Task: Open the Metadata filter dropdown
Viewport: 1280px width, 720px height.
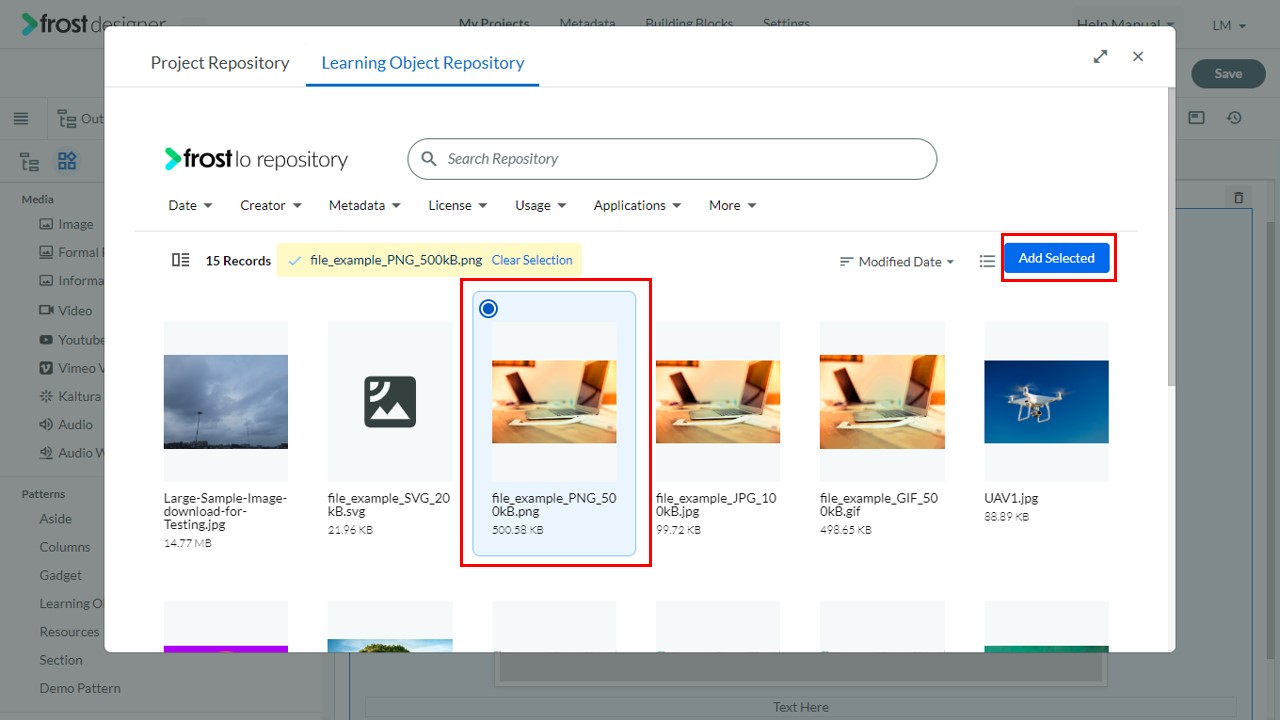Action: click(x=365, y=205)
